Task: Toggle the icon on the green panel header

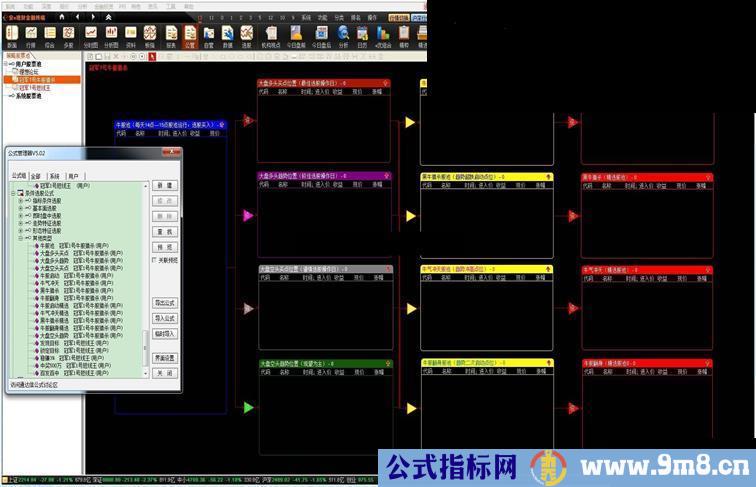Action: (x=388, y=363)
